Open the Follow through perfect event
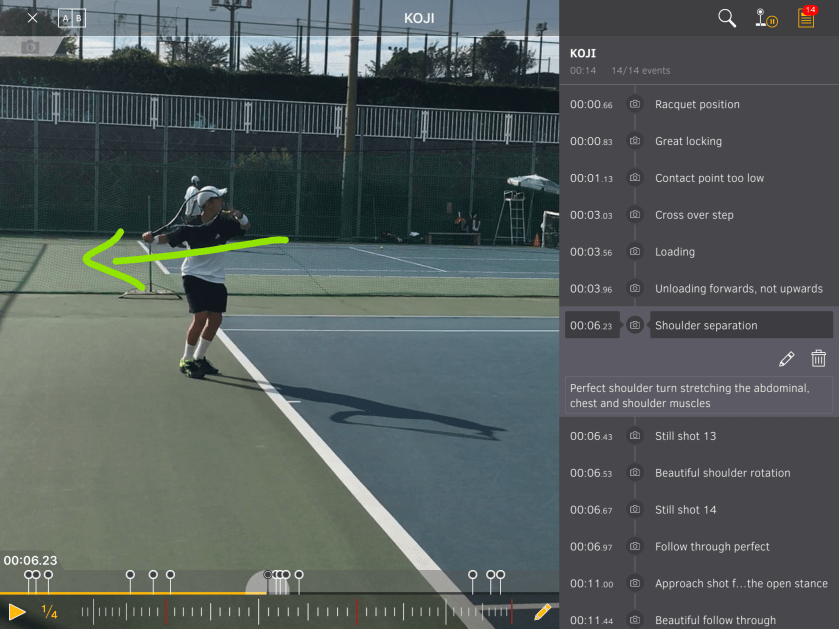The width and height of the screenshot is (839, 629). click(712, 547)
